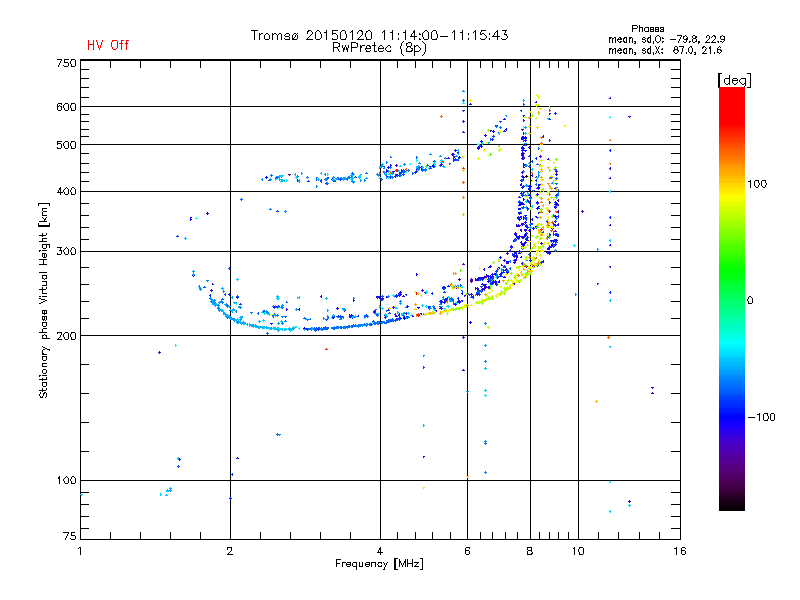Image resolution: width=800 pixels, height=600 pixels.
Task: Select the 'mean, sd,O: -79.8, 22.9' line
Action: tap(666, 39)
